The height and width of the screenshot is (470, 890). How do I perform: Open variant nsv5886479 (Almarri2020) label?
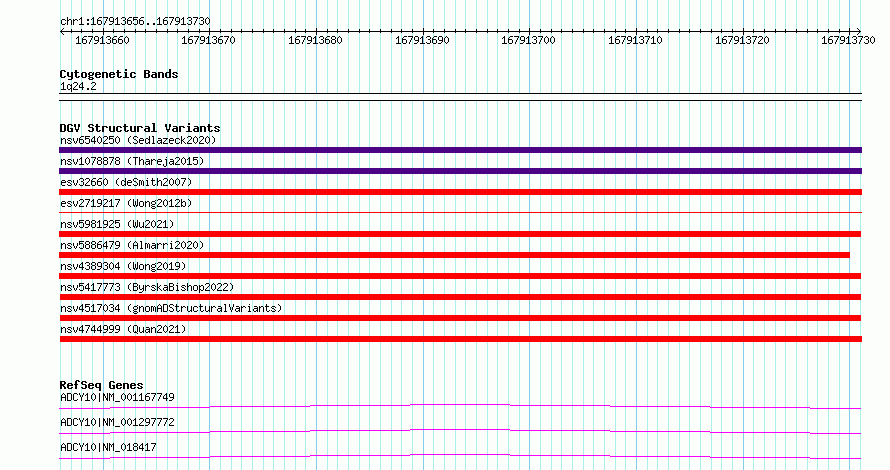[132, 245]
